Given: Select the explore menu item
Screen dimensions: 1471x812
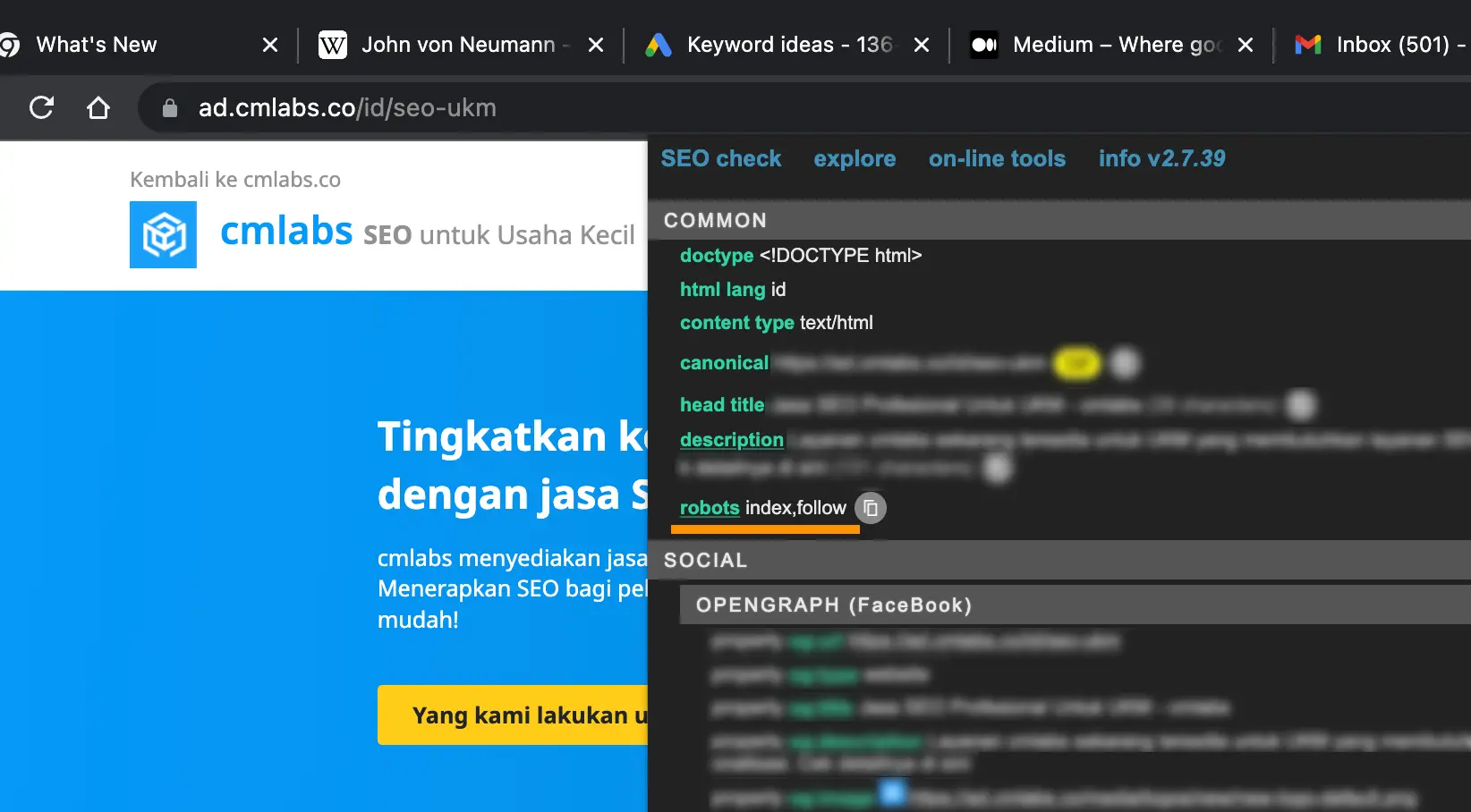Looking at the screenshot, I should click(x=855, y=158).
